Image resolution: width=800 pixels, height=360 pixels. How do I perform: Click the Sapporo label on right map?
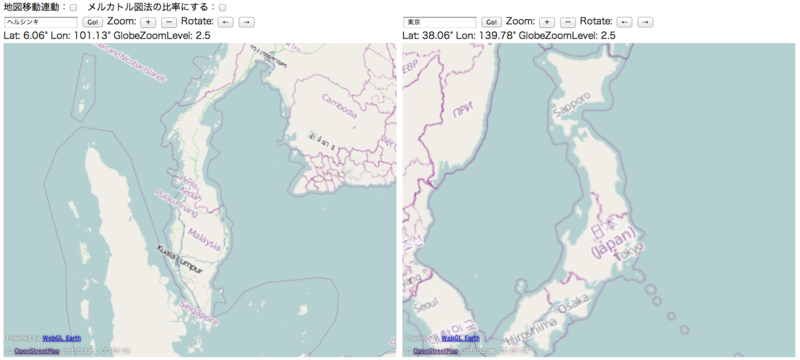pyautogui.click(x=572, y=106)
